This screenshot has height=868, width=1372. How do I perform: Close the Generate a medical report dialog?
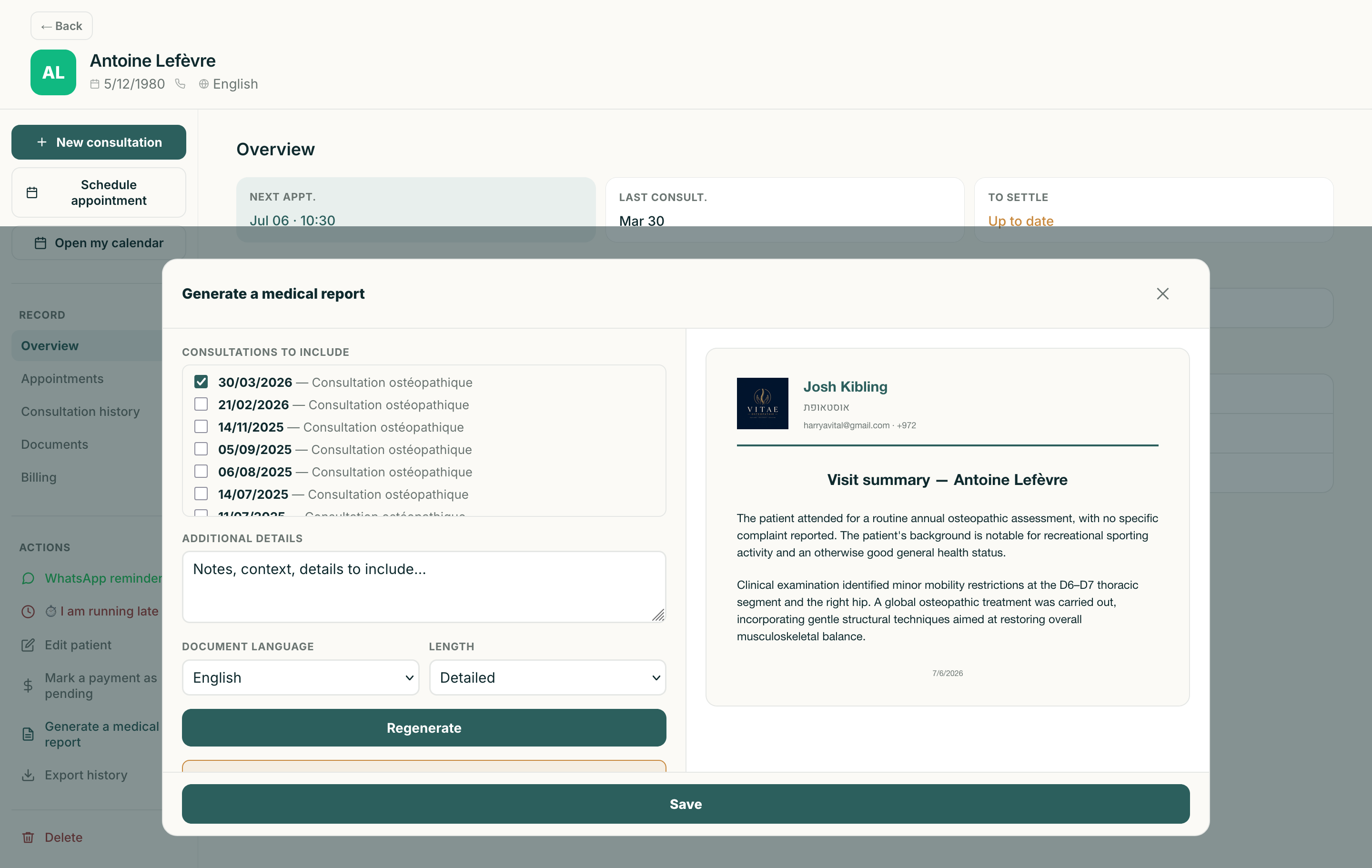pos(1162,293)
